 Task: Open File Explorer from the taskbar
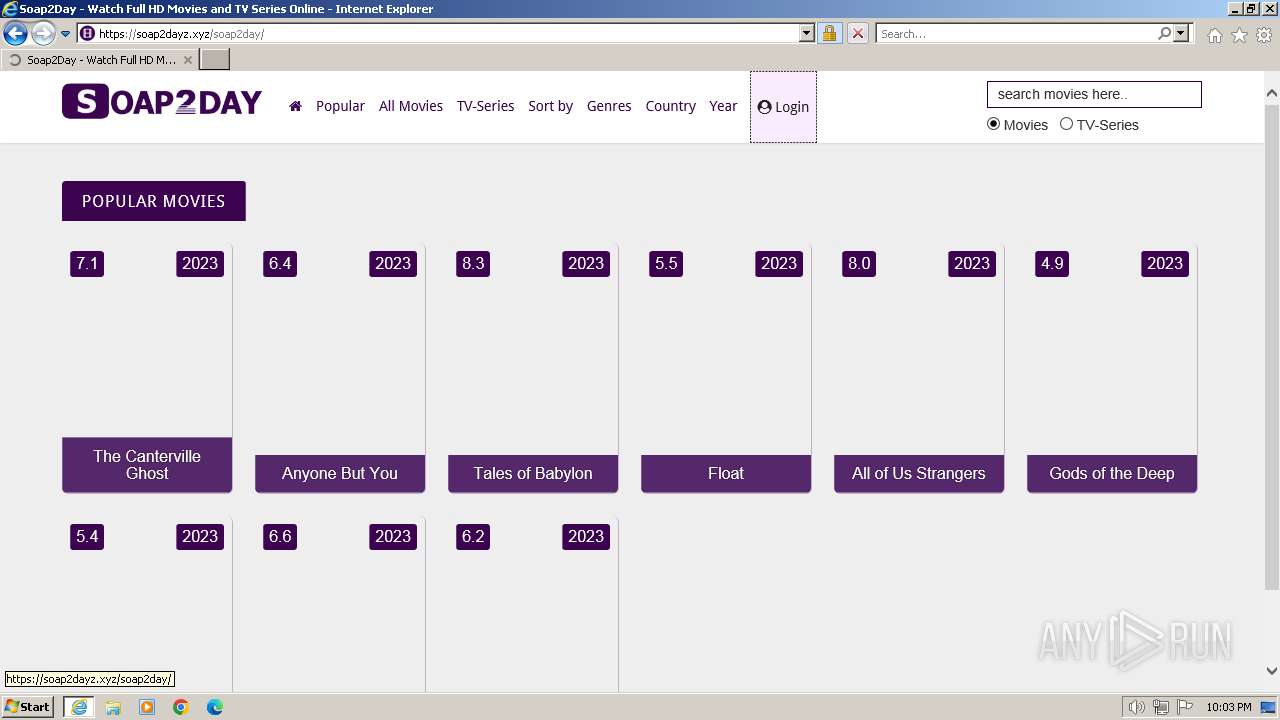point(113,707)
